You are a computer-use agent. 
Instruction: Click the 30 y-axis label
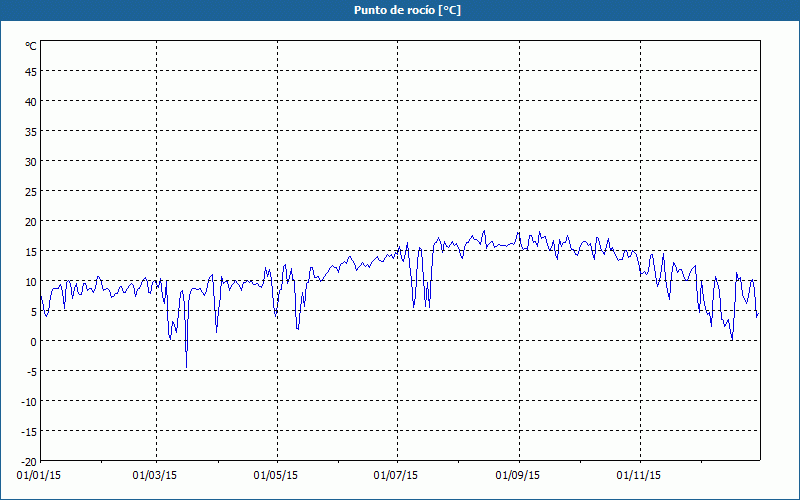31,162
